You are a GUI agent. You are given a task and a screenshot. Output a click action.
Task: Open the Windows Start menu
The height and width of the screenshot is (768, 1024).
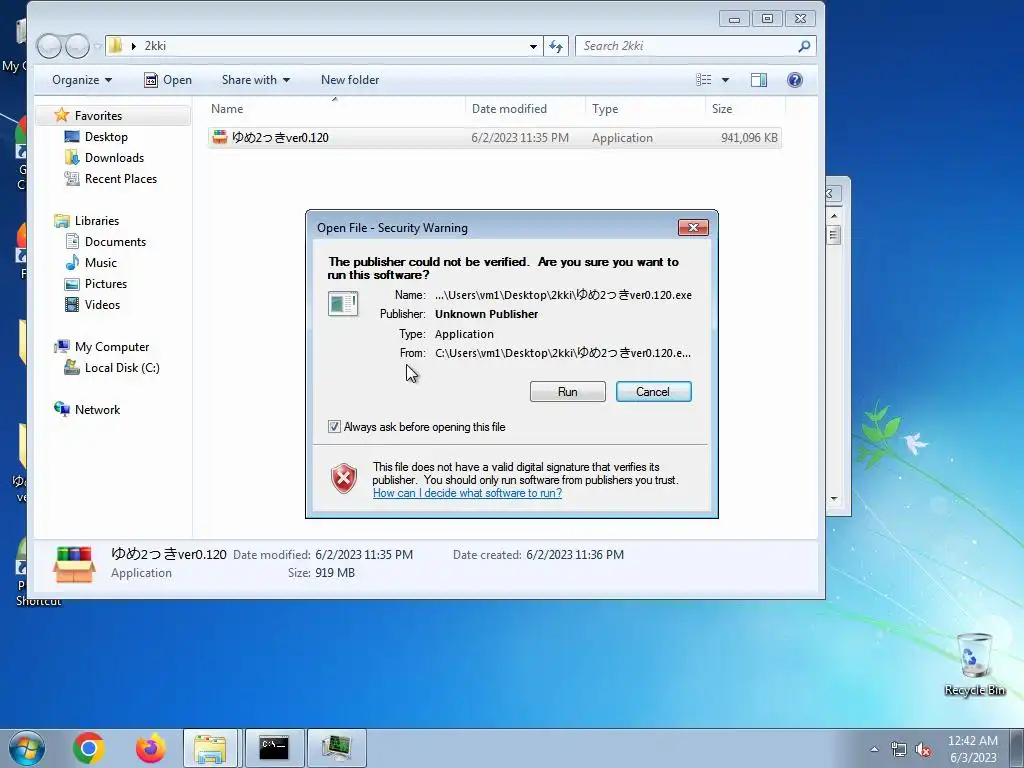(x=27, y=748)
